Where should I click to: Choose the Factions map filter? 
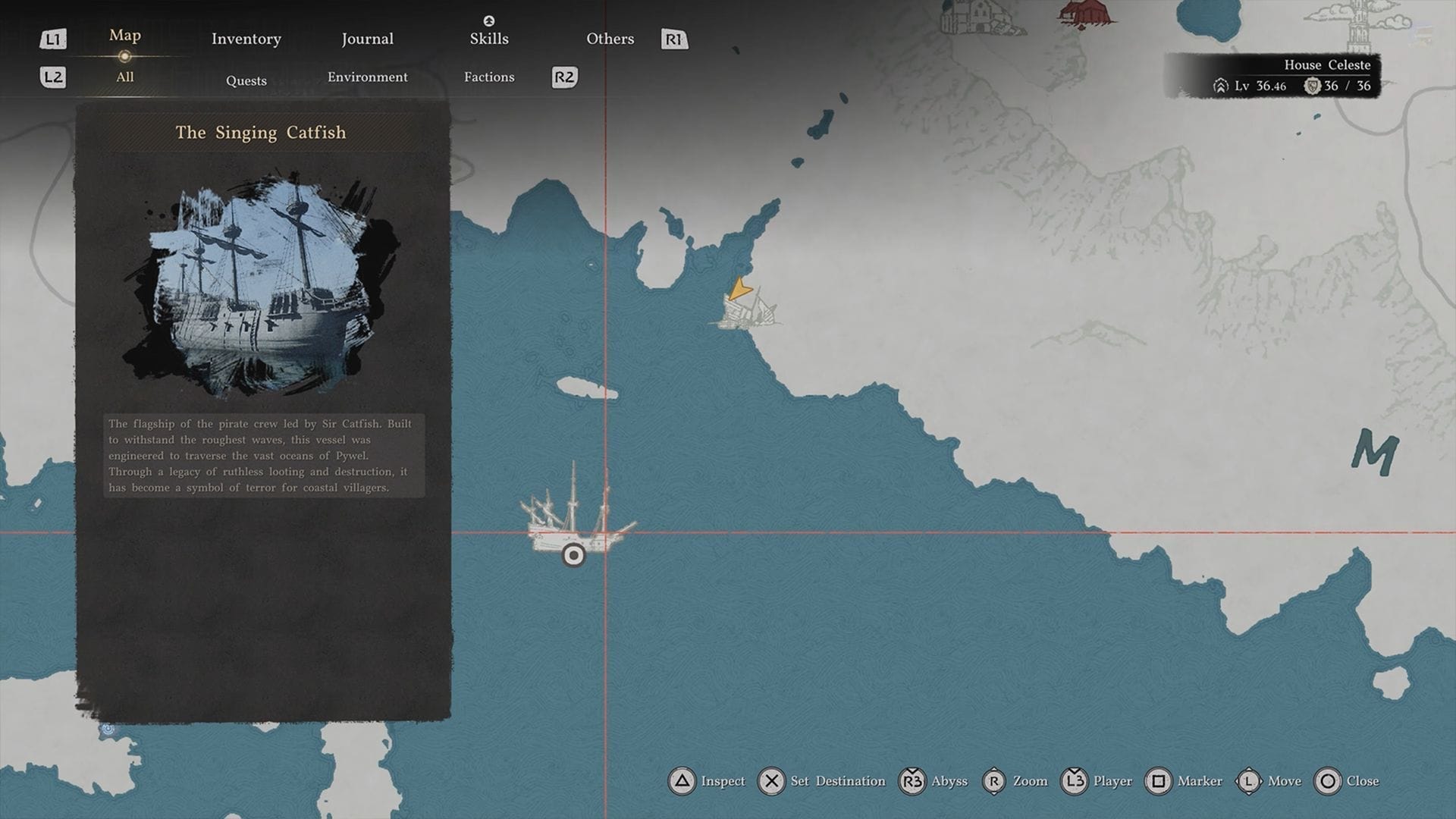[488, 77]
